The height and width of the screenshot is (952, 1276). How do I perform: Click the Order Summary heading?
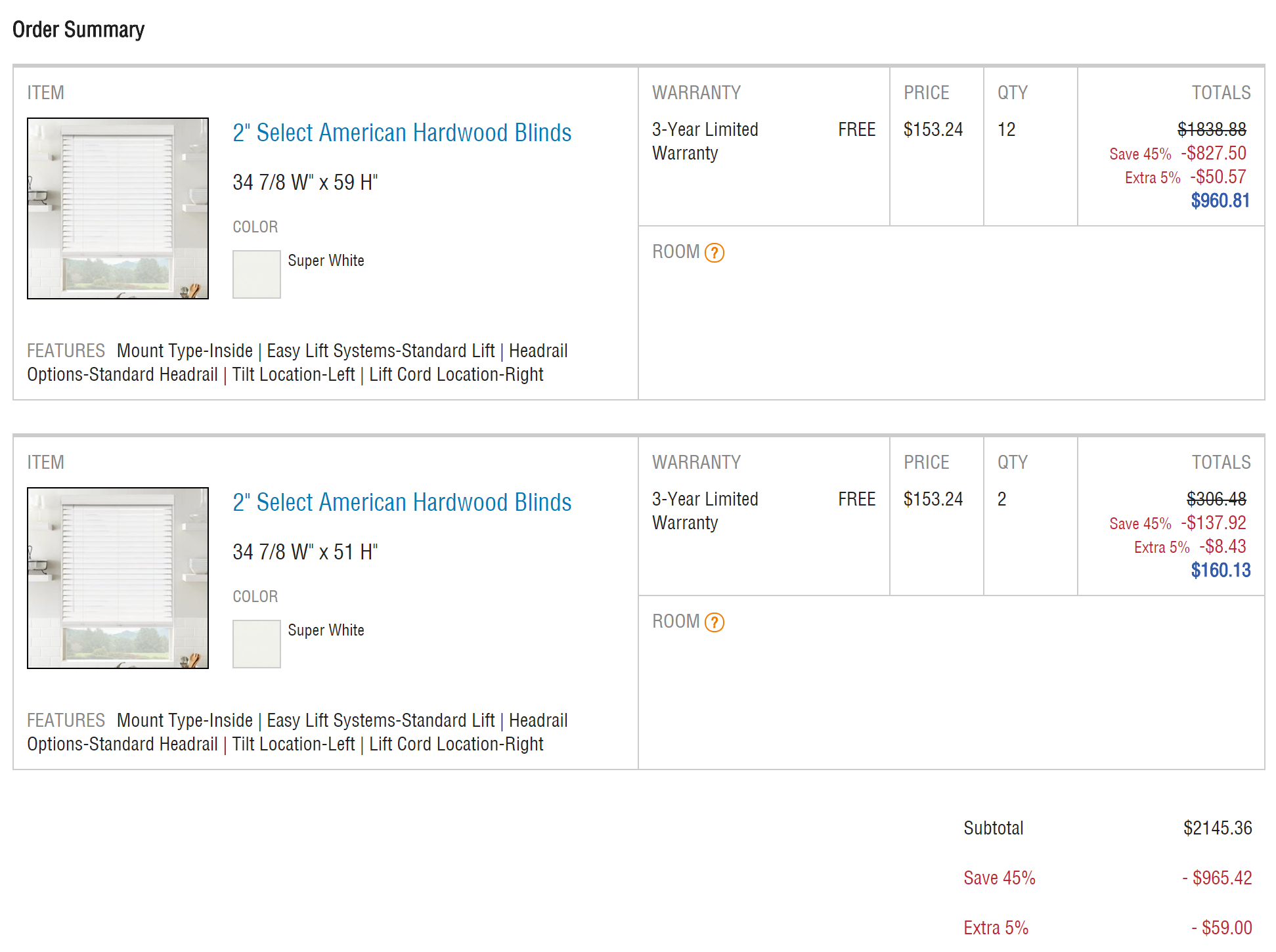pos(78,30)
